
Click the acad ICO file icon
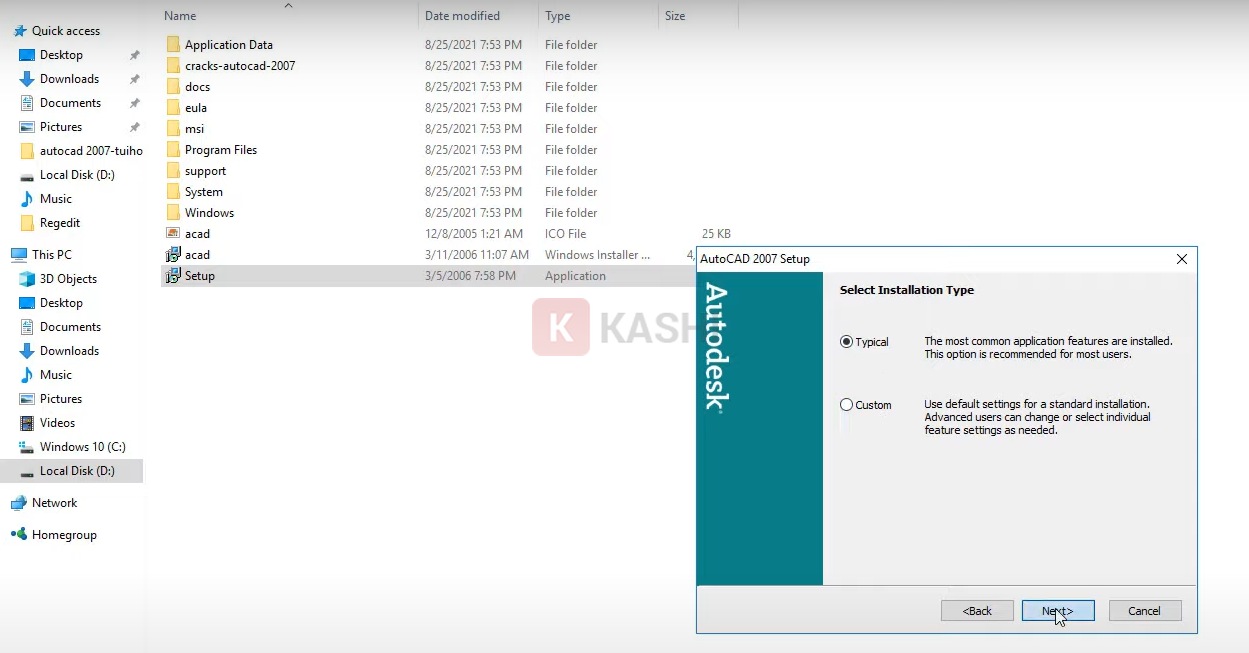click(x=173, y=234)
